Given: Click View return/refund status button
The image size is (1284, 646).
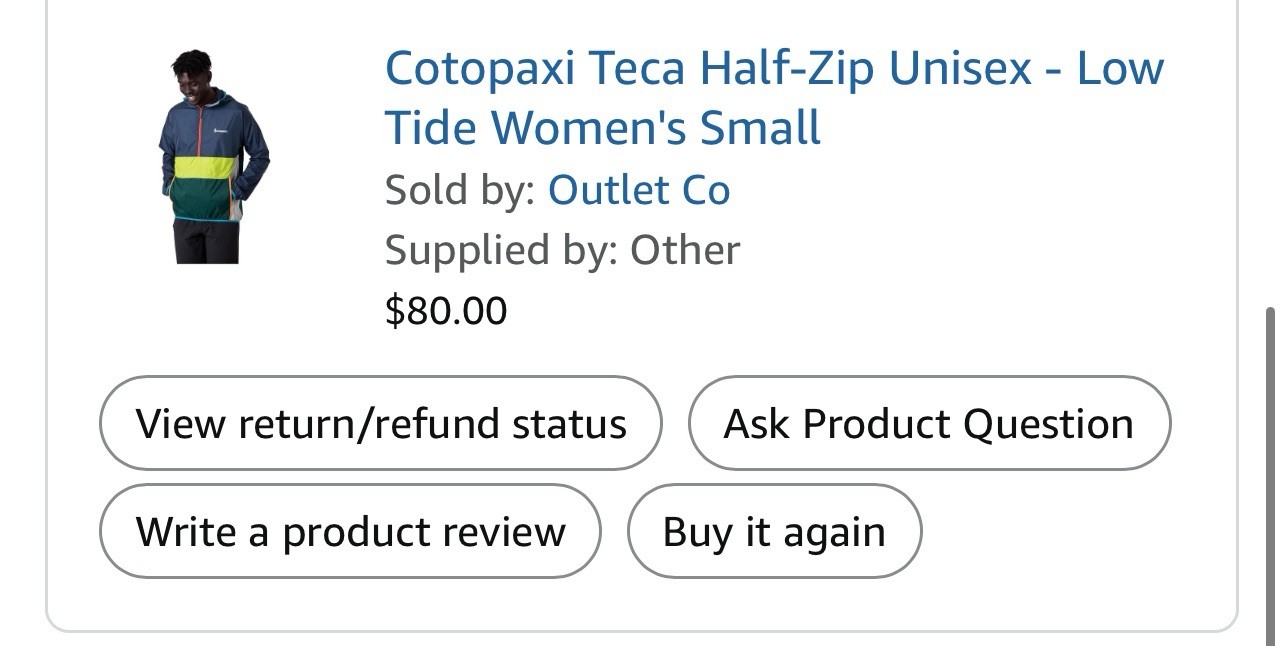Looking at the screenshot, I should [380, 424].
